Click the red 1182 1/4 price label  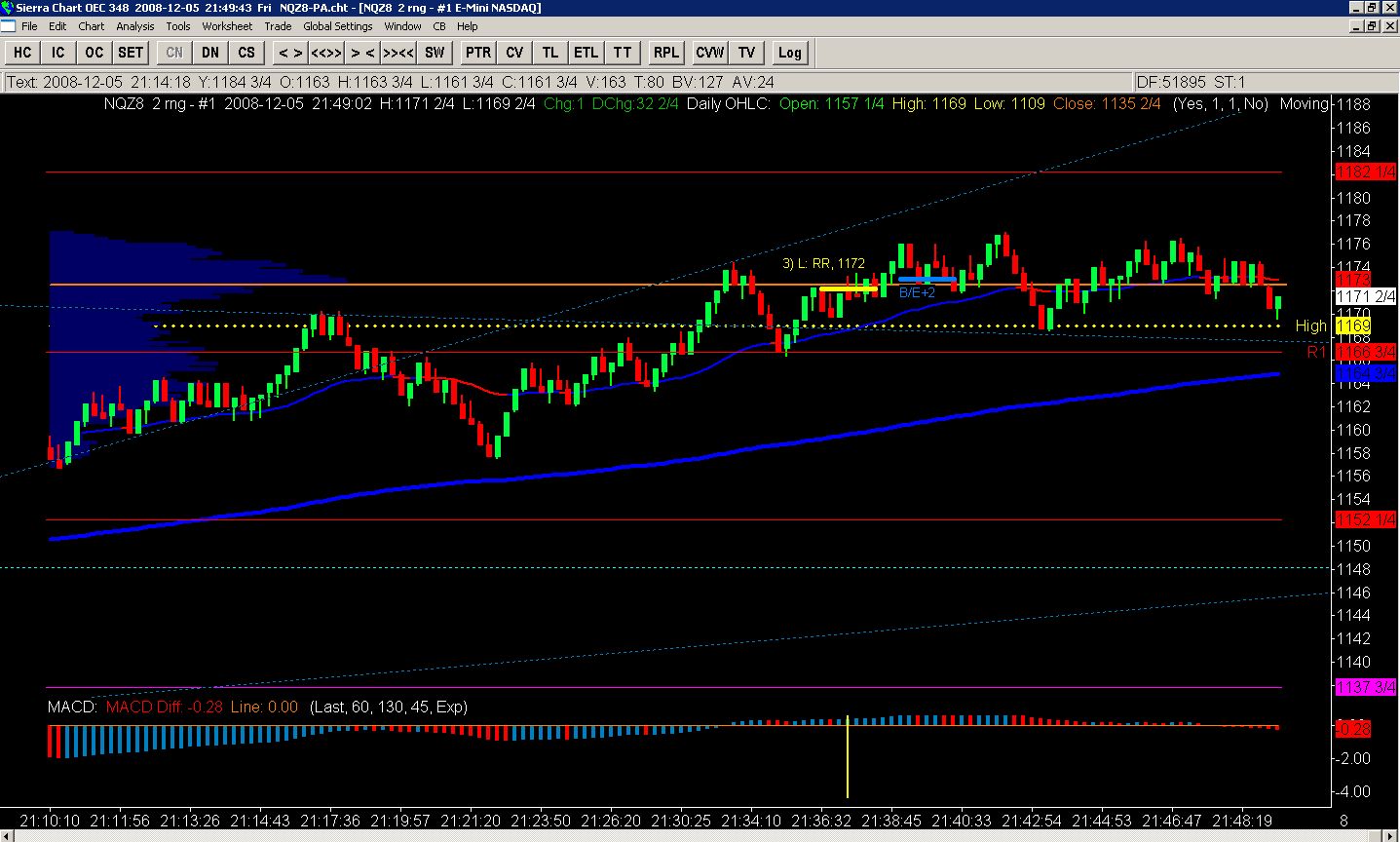(x=1366, y=172)
